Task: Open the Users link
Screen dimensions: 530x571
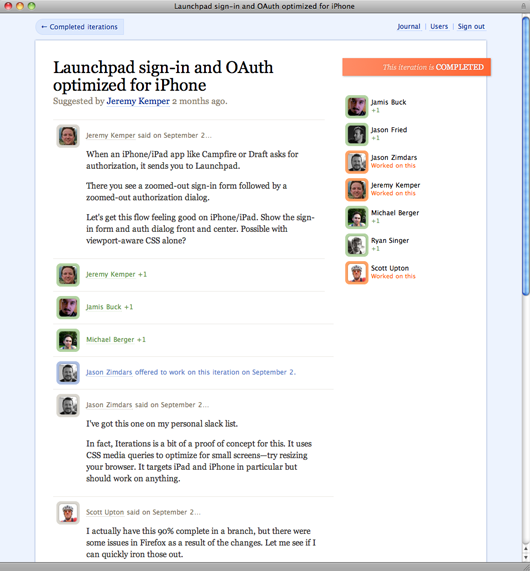Action: click(439, 27)
